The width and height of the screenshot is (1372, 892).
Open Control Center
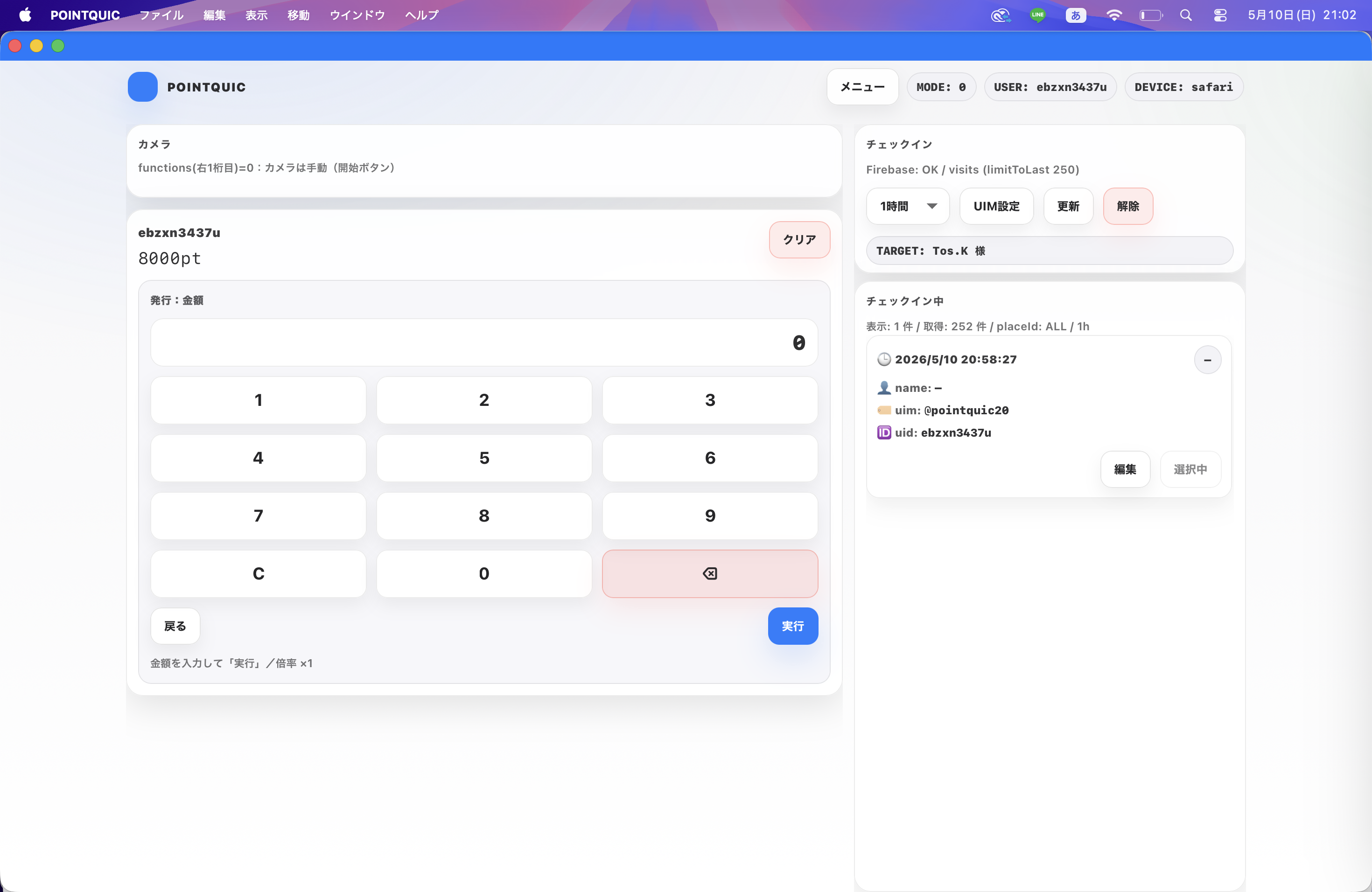(x=1220, y=15)
